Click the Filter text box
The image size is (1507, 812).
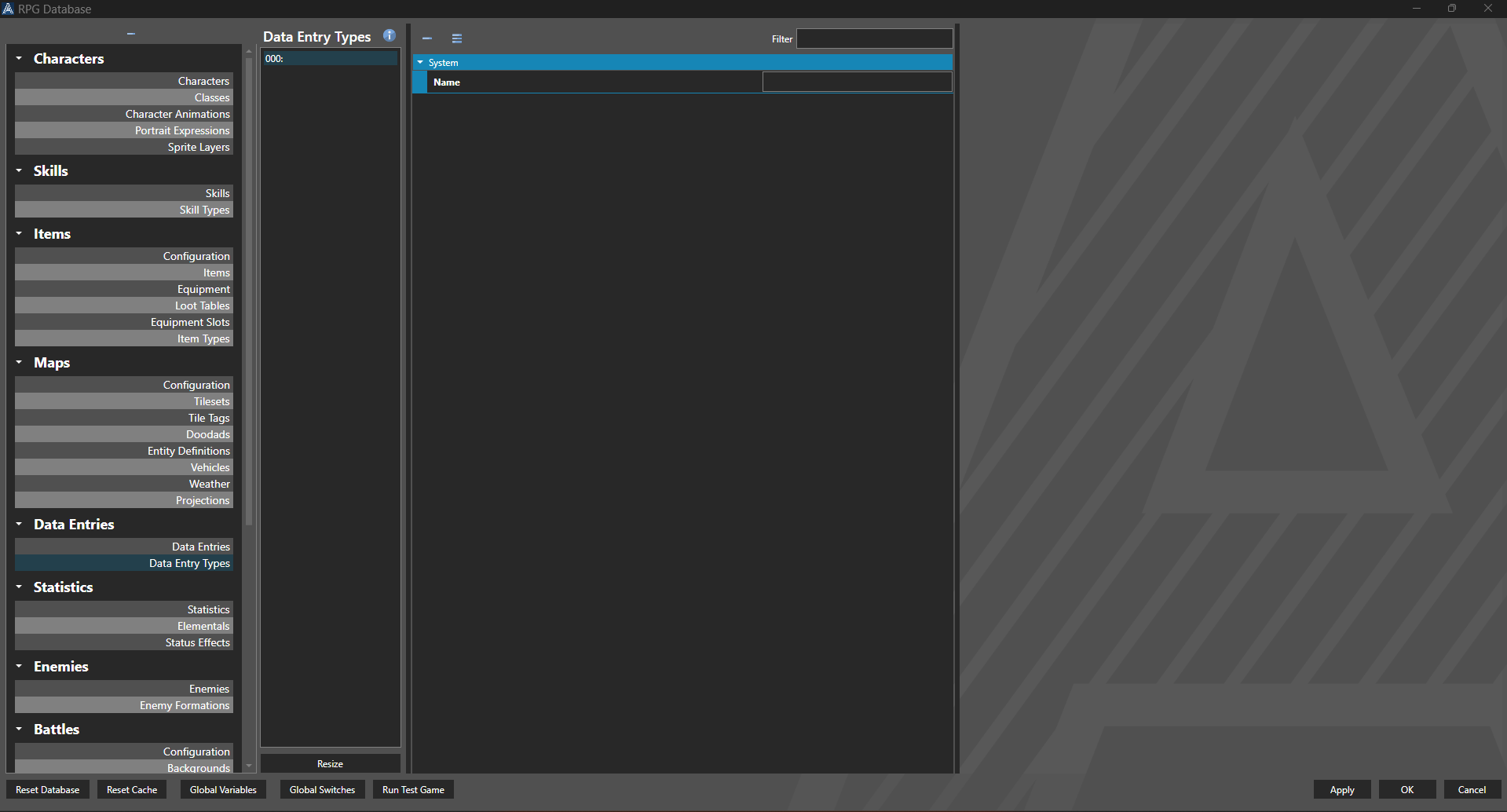pos(874,38)
